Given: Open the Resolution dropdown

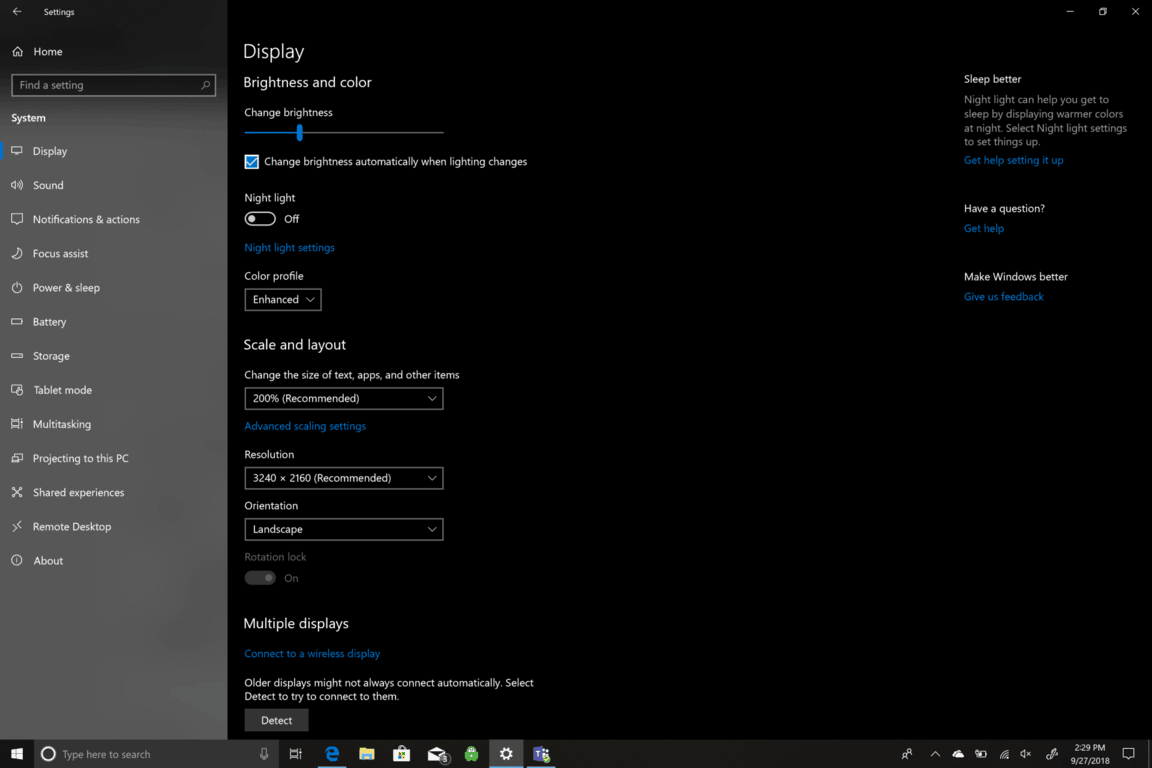Looking at the screenshot, I should (343, 478).
